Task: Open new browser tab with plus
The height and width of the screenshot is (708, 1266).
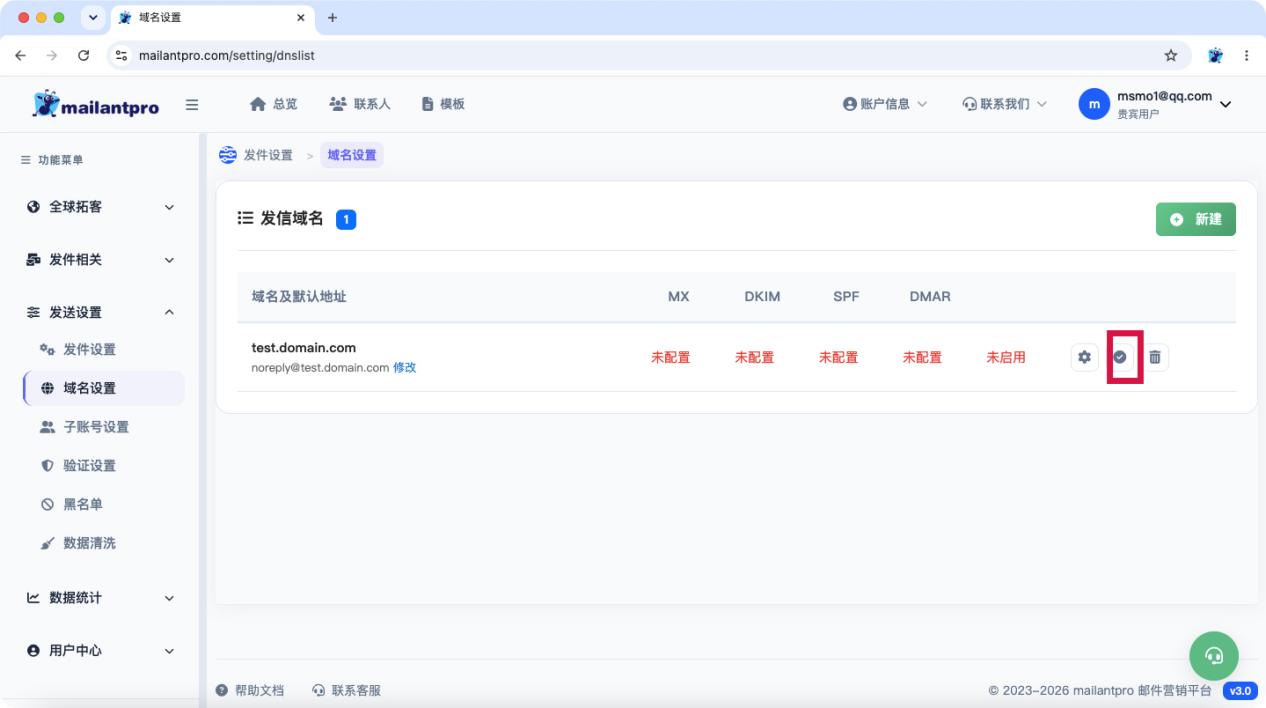Action: [333, 17]
